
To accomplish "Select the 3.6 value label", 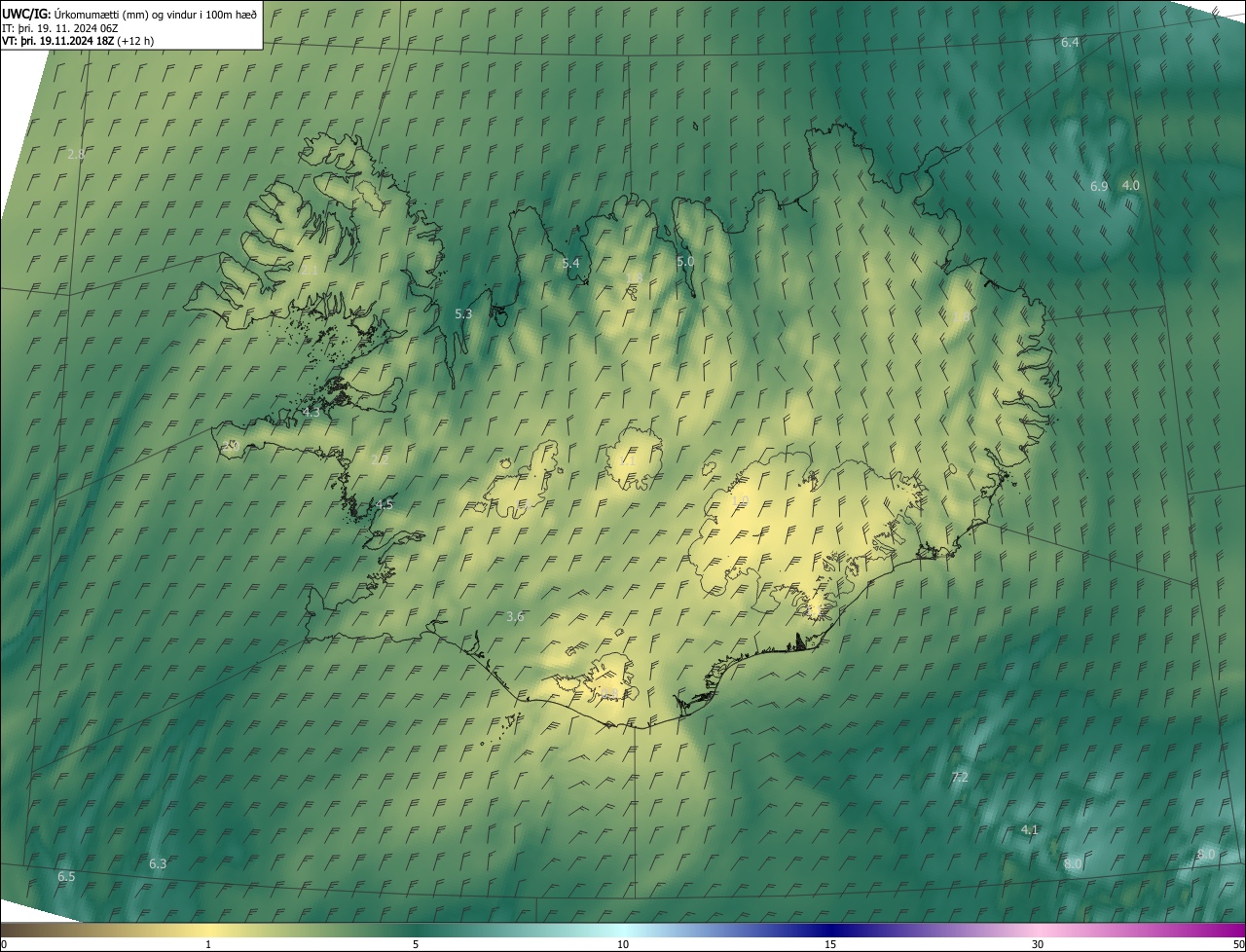I will tap(516, 616).
